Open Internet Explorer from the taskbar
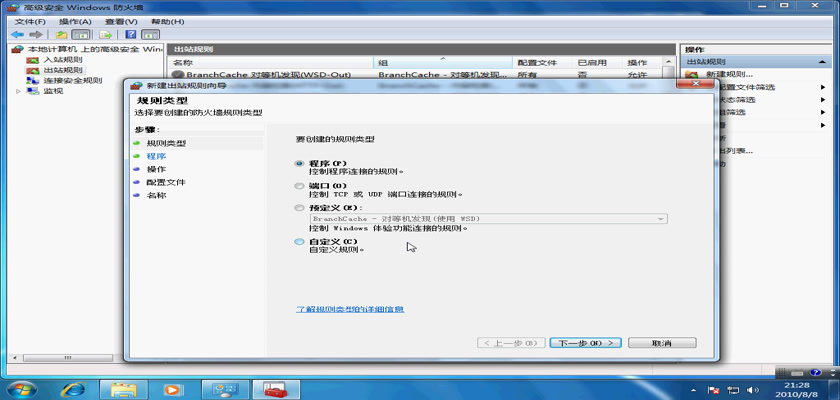The height and width of the screenshot is (400, 840). point(73,387)
